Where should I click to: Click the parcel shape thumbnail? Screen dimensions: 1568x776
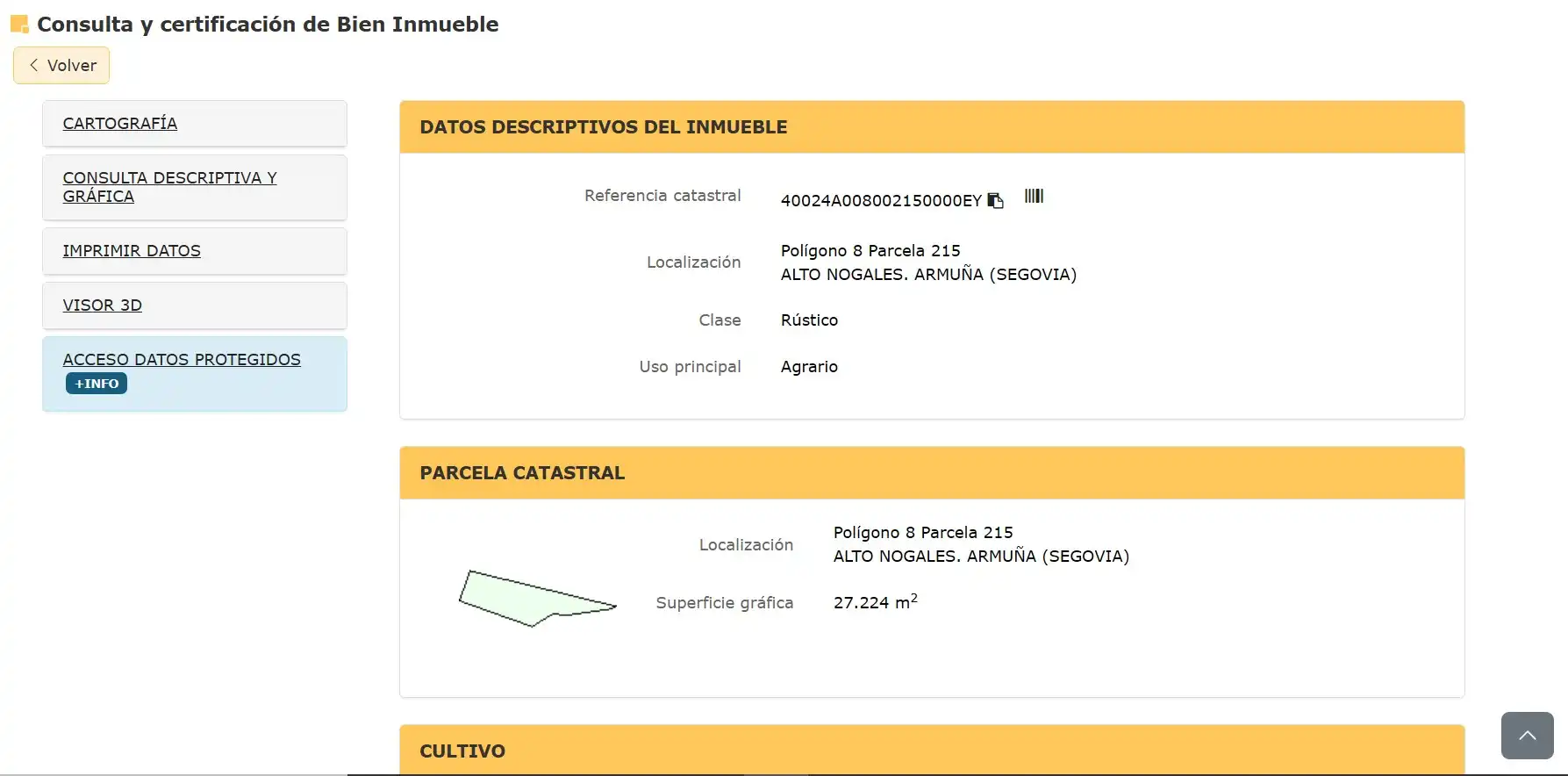pos(537,598)
